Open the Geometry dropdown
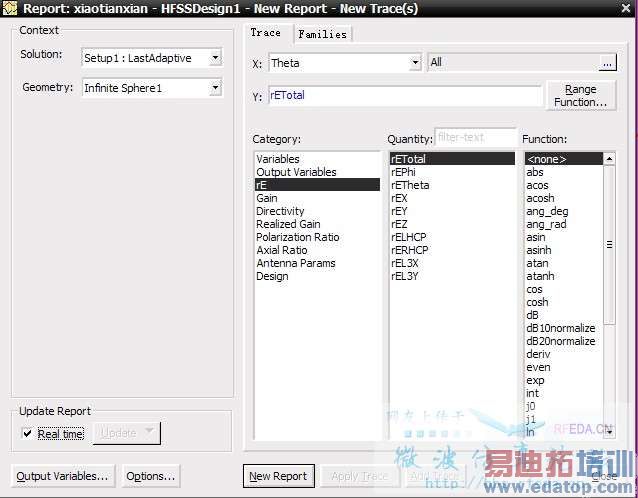 [216, 87]
